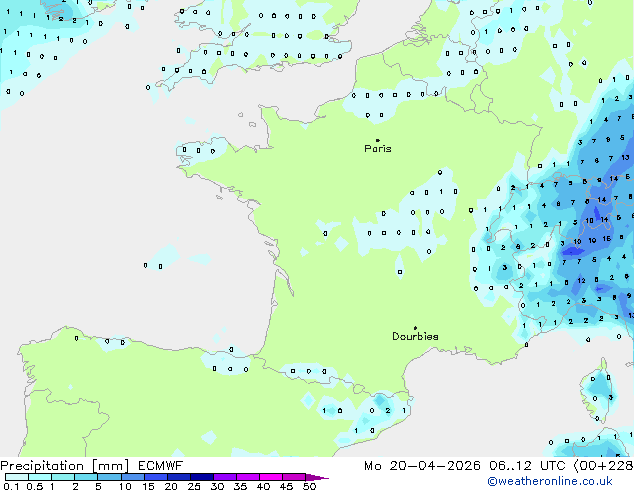Select the Dourbies city label
The image size is (634, 490).
[415, 336]
